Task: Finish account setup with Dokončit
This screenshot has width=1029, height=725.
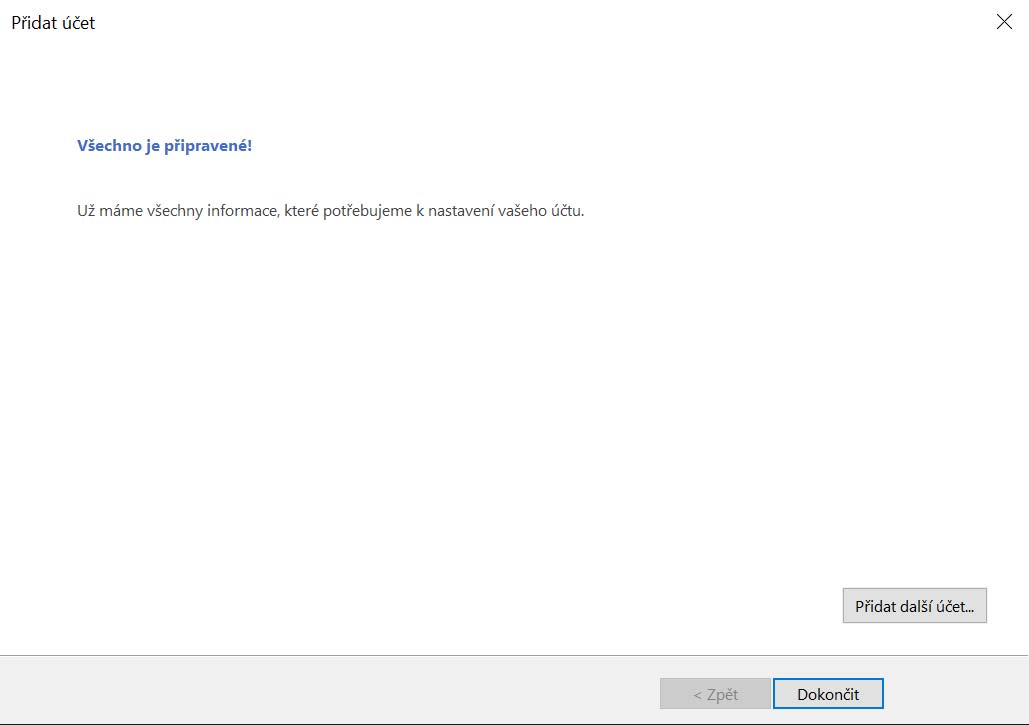Action: [828, 694]
